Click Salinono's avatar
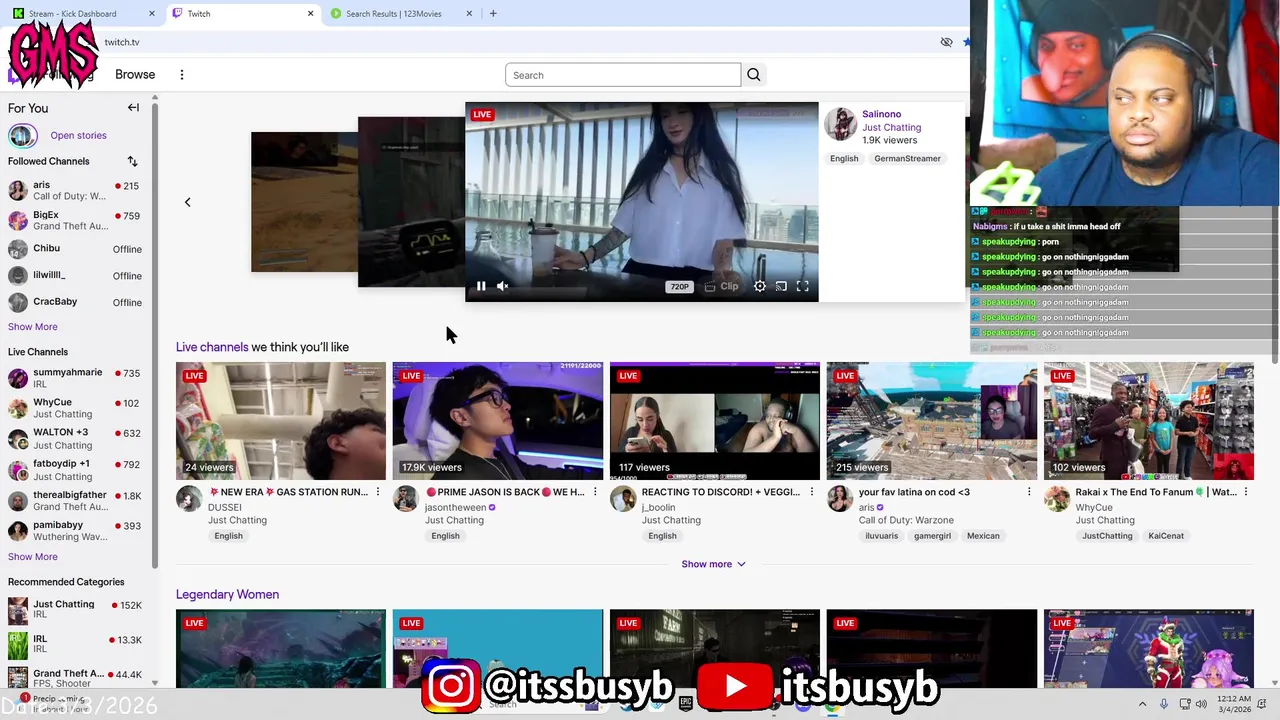 (841, 125)
